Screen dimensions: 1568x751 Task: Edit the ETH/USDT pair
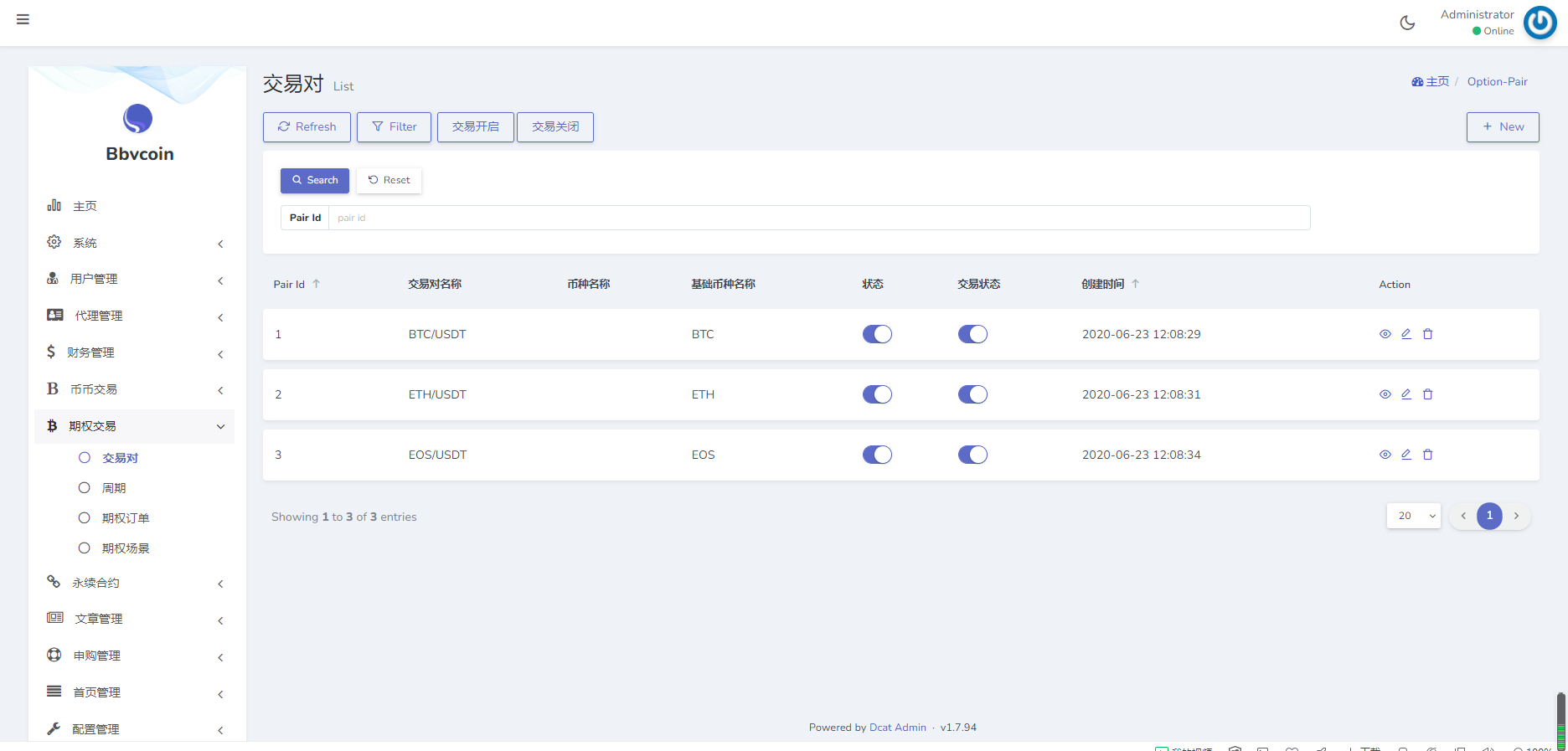[x=1406, y=394]
